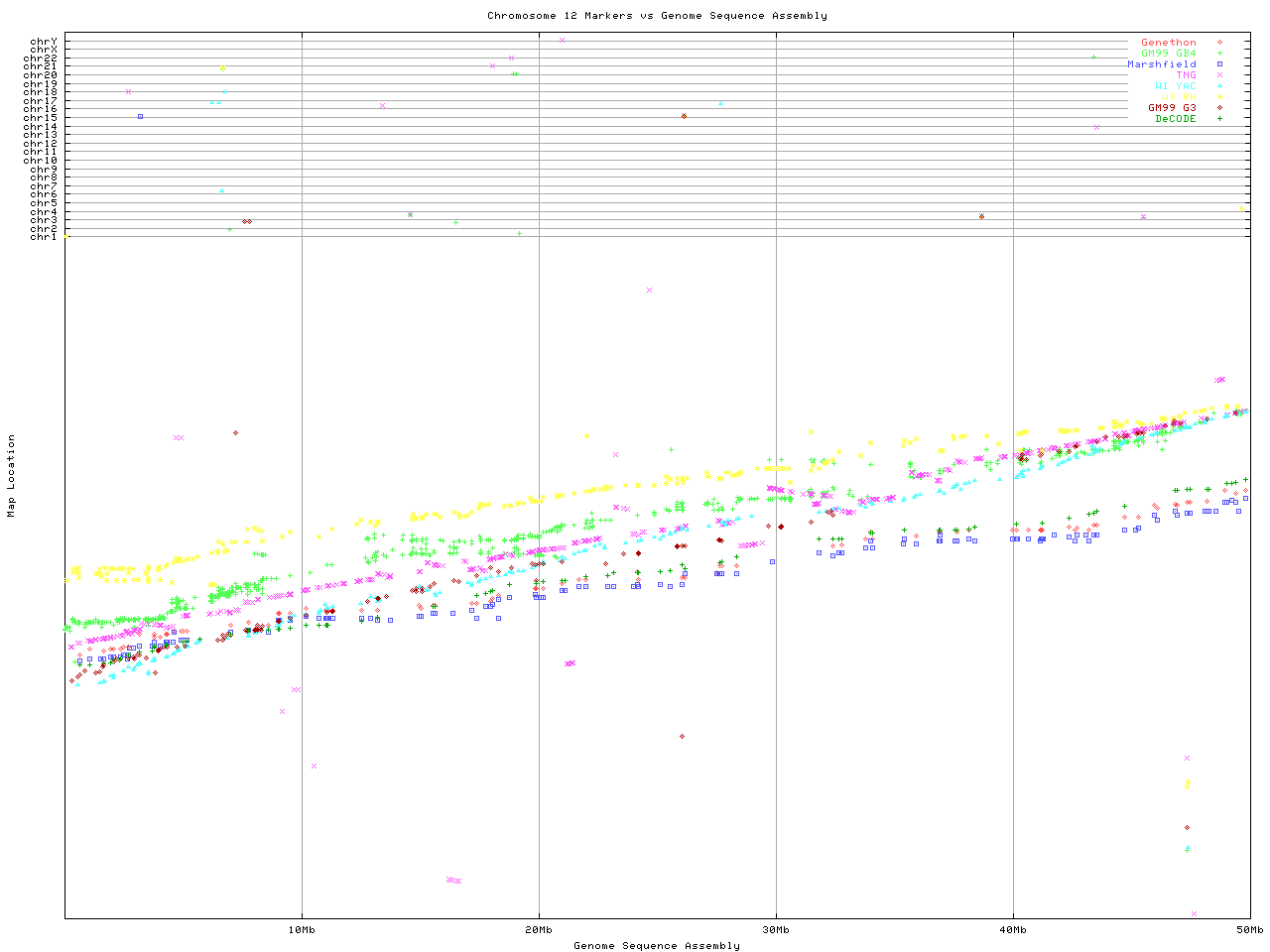Viewport: 1270px width, 952px height.
Task: Click the DeCODE legend label
Action: (1175, 119)
